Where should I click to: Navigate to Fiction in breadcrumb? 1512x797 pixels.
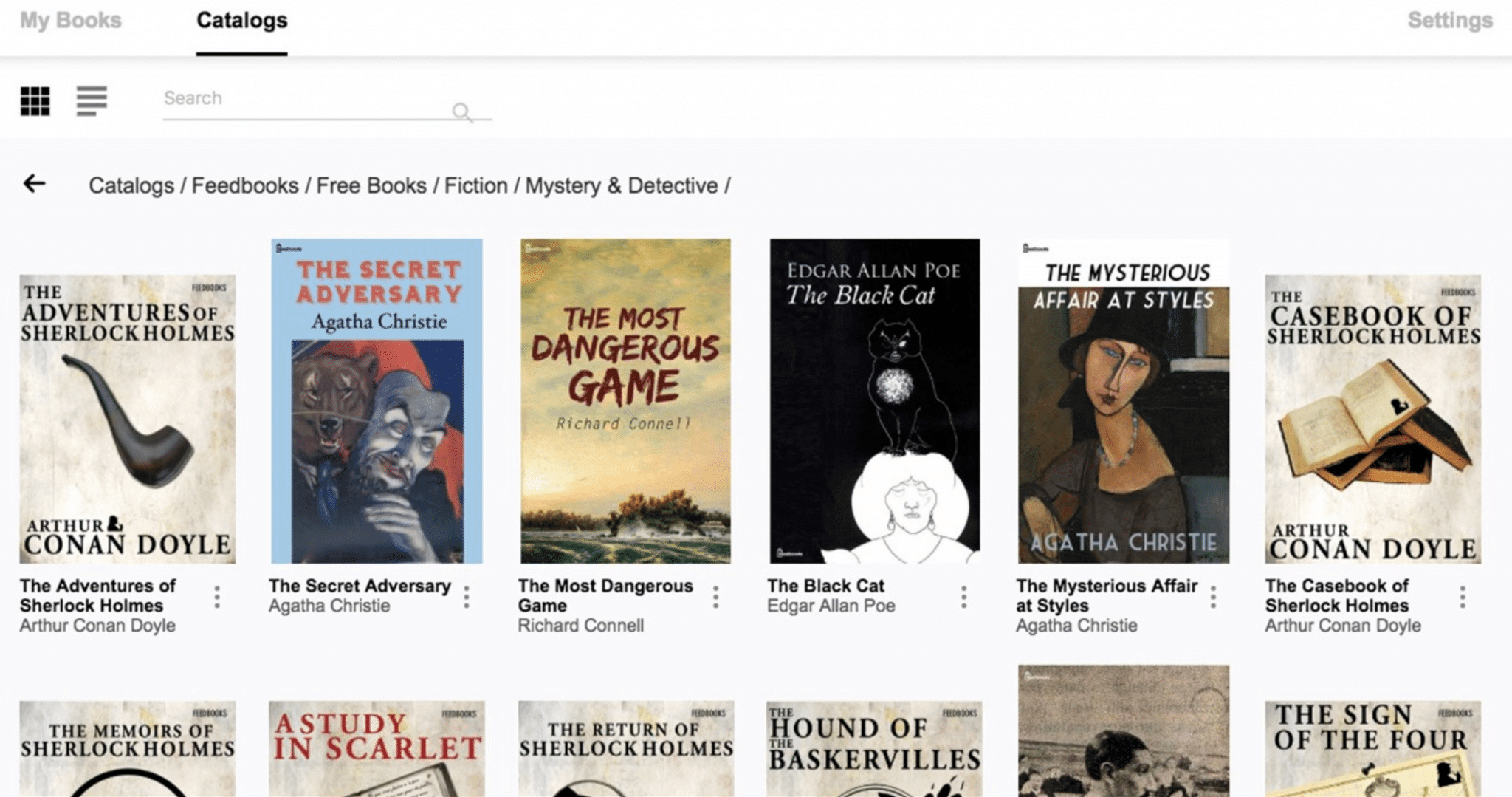[x=476, y=185]
